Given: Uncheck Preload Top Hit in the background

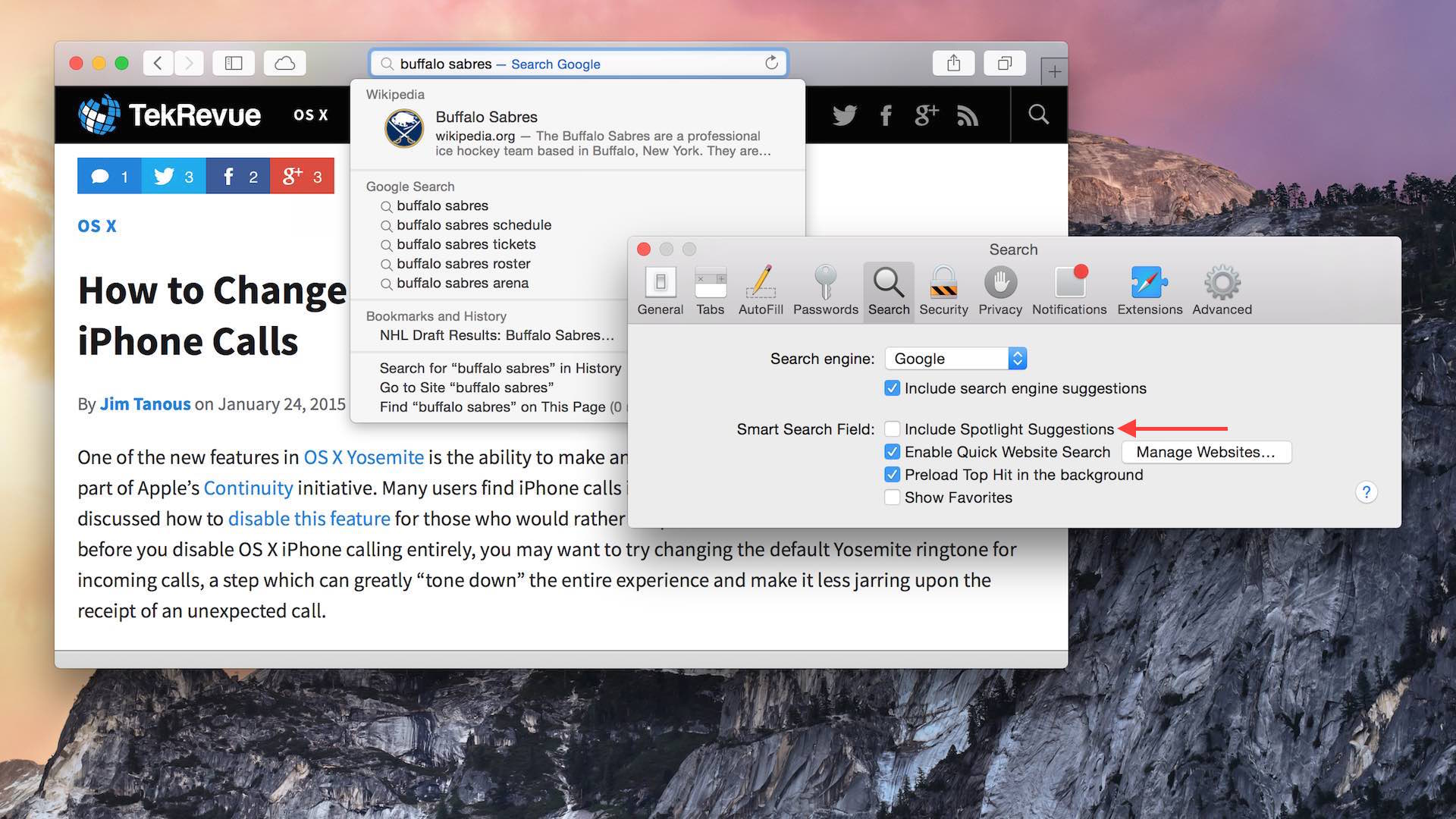Looking at the screenshot, I should tap(893, 475).
